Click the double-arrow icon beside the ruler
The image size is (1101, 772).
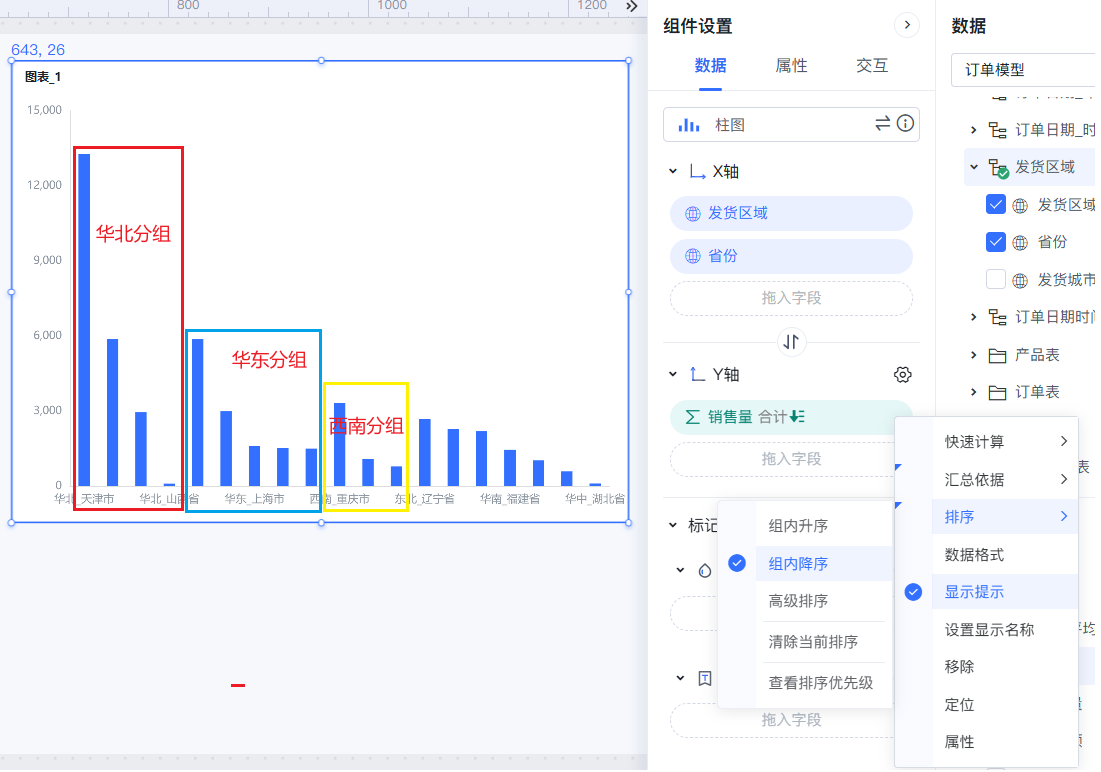point(632,6)
